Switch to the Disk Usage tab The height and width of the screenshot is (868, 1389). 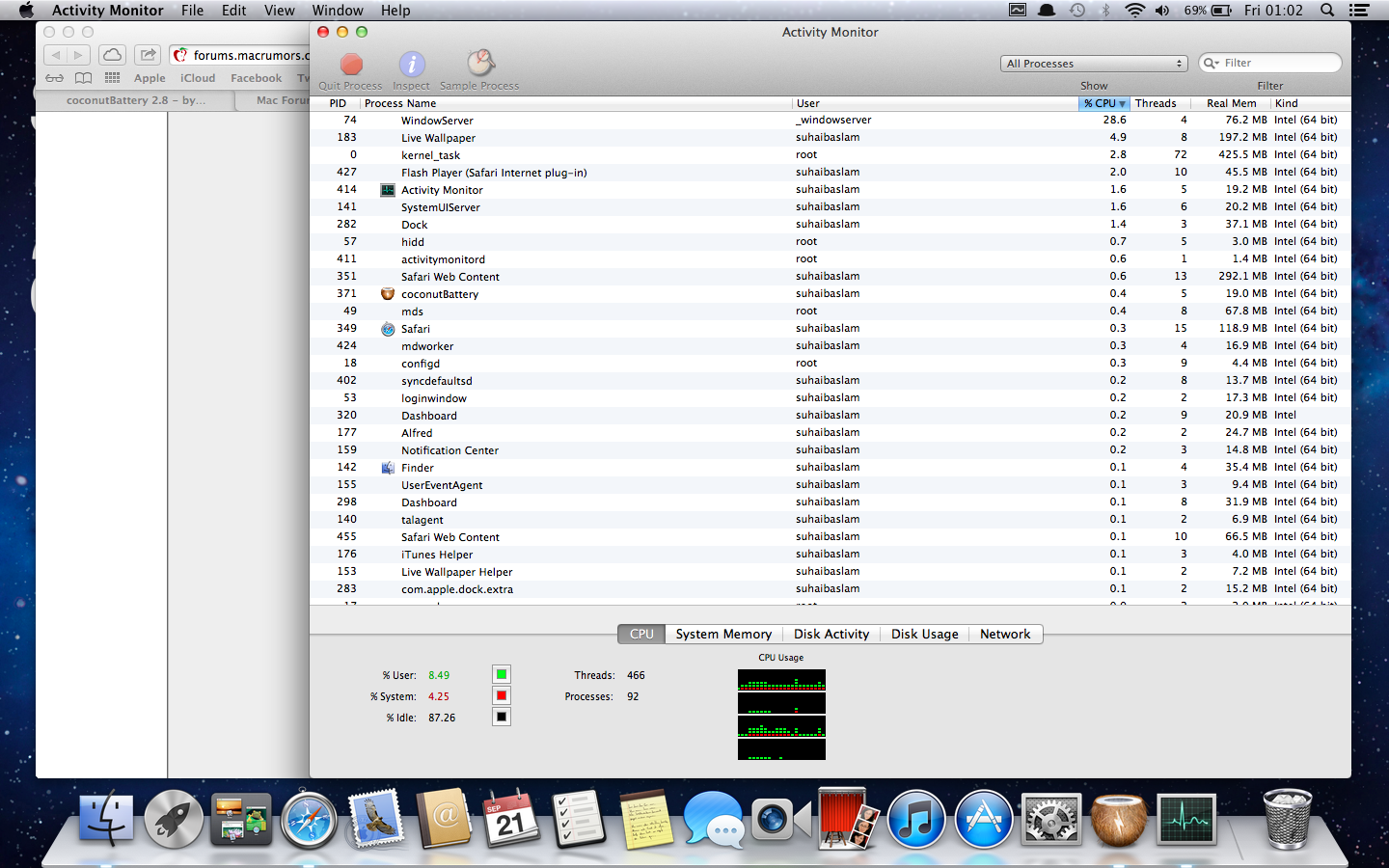tap(924, 634)
